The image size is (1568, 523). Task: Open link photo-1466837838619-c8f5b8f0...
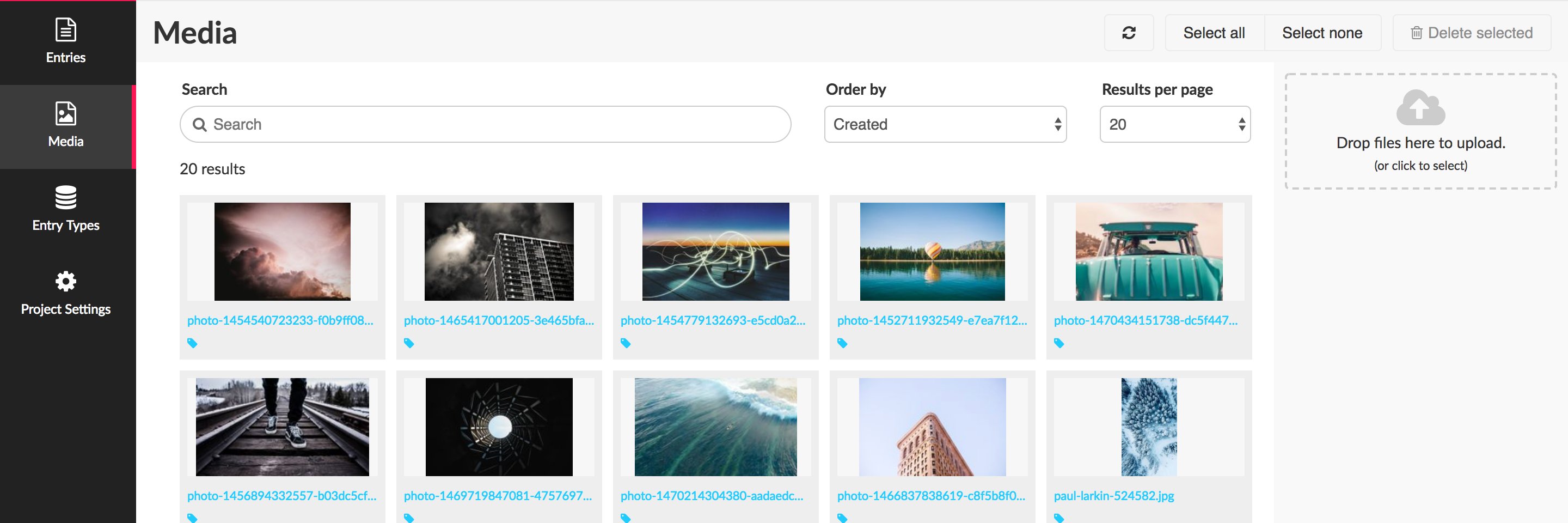tap(930, 496)
